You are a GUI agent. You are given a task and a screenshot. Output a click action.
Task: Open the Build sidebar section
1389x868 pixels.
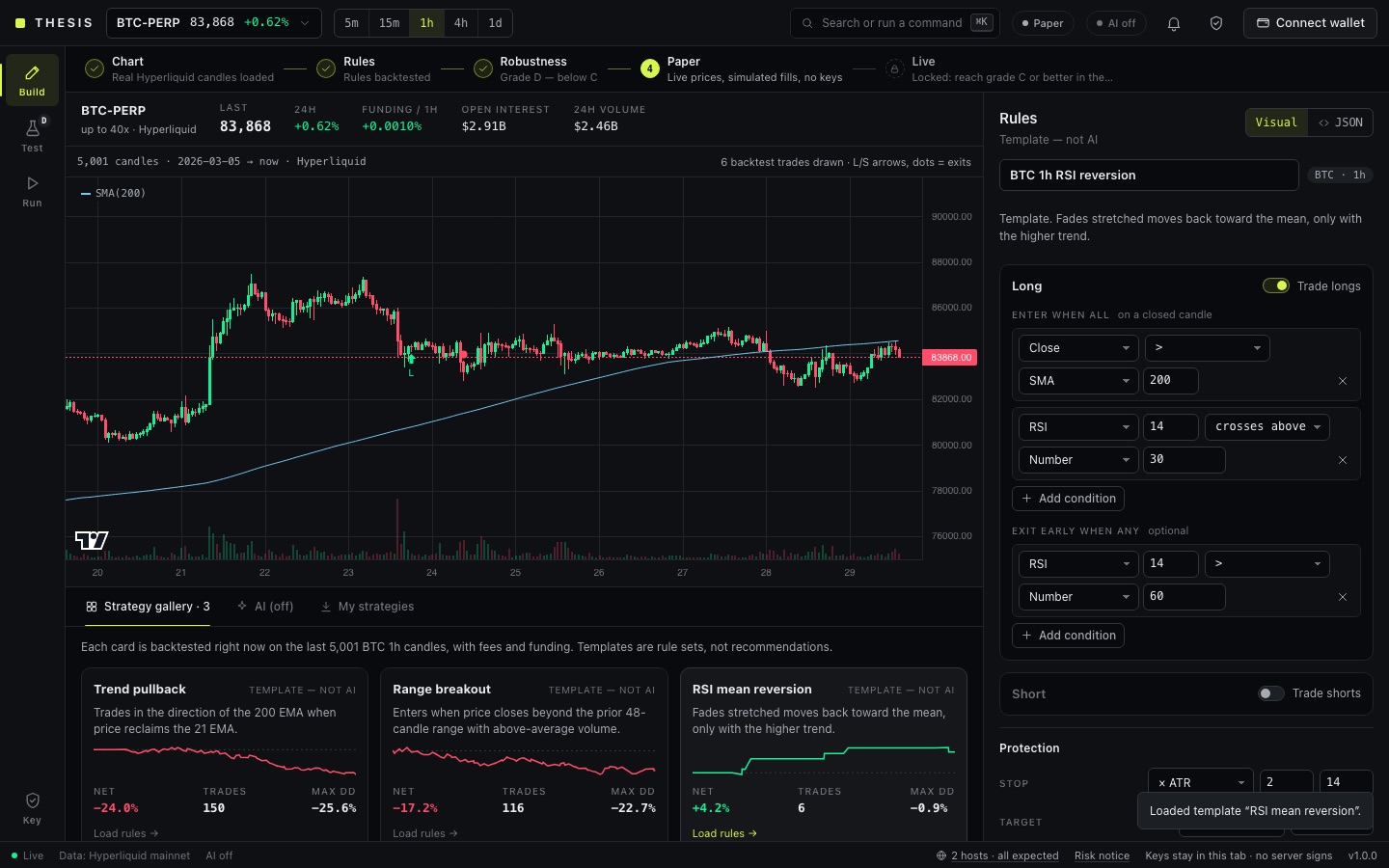pos(32,79)
